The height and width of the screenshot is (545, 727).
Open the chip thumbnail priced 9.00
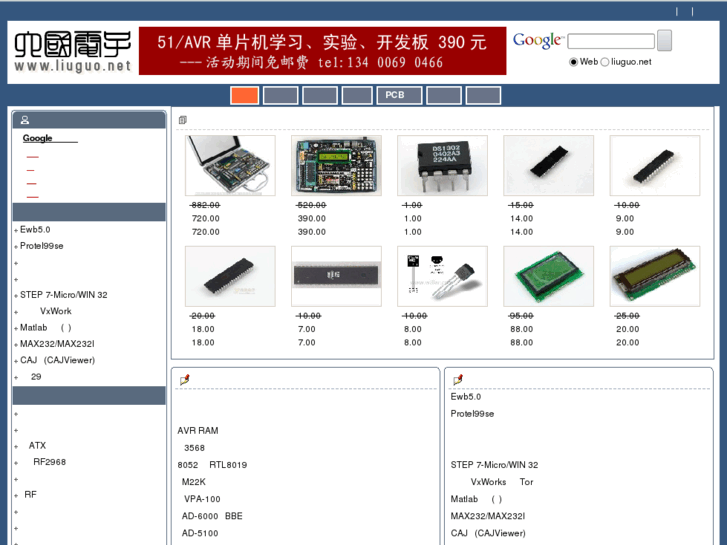click(x=655, y=165)
